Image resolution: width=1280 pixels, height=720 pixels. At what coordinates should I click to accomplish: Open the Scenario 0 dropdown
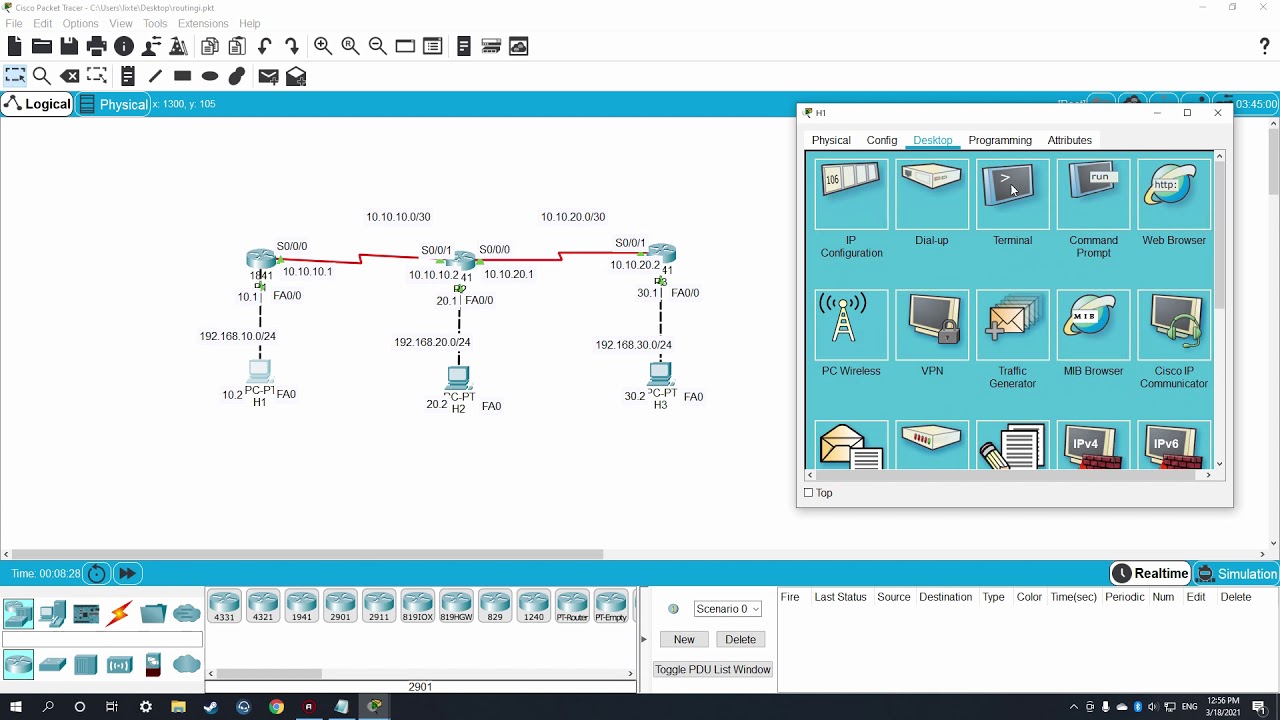click(x=728, y=609)
